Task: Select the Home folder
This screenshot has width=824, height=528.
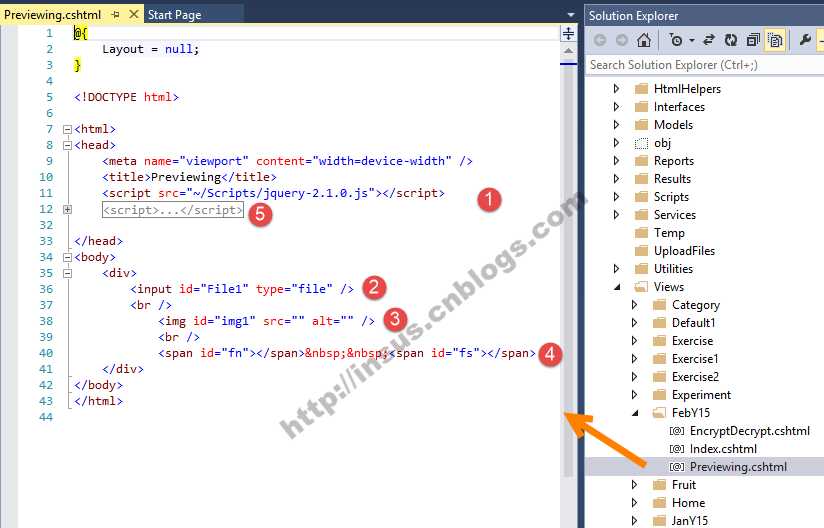Action: point(688,503)
